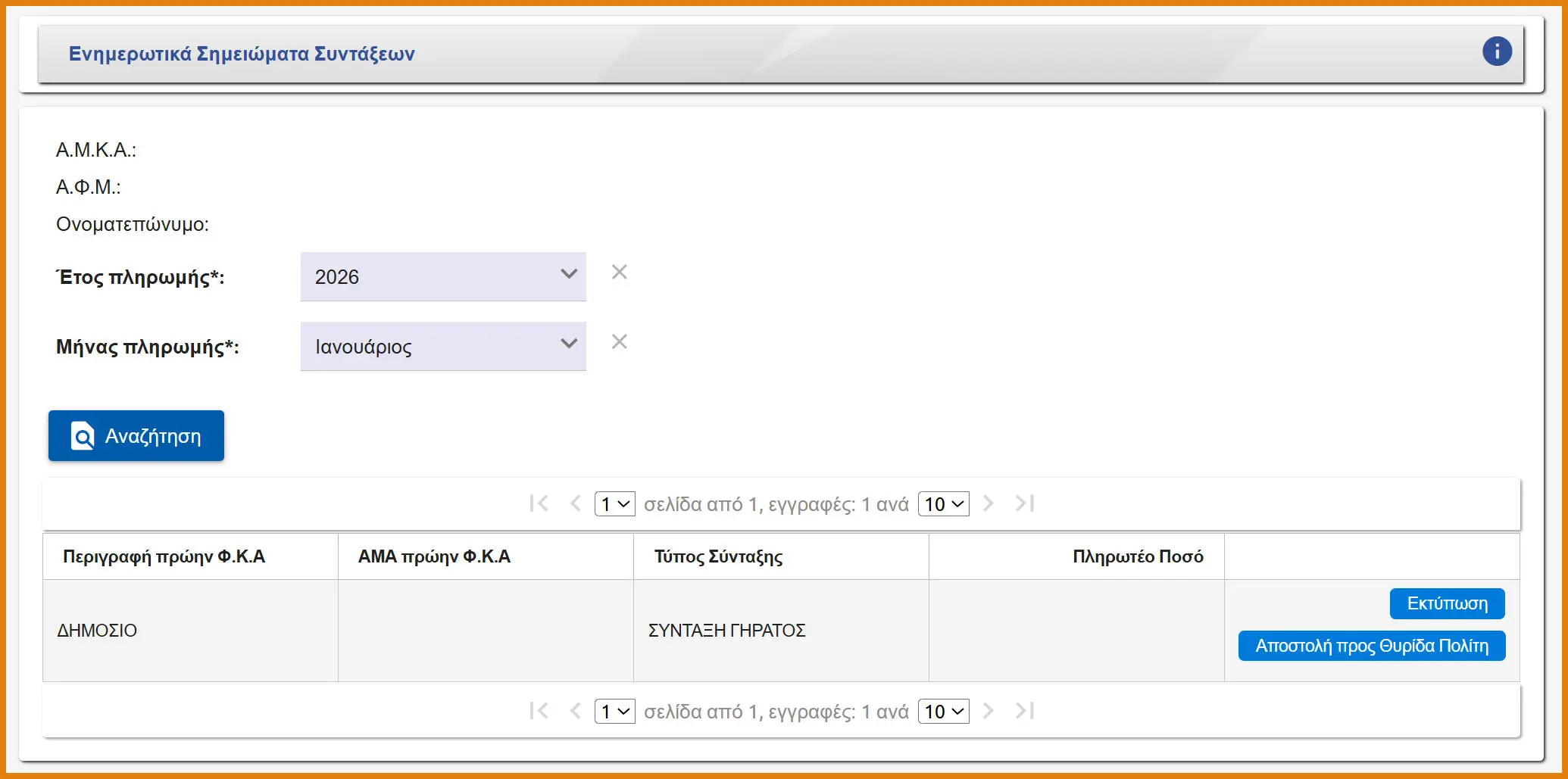Go to last page in top paginator
Image resolution: width=1568 pixels, height=779 pixels.
(1025, 503)
